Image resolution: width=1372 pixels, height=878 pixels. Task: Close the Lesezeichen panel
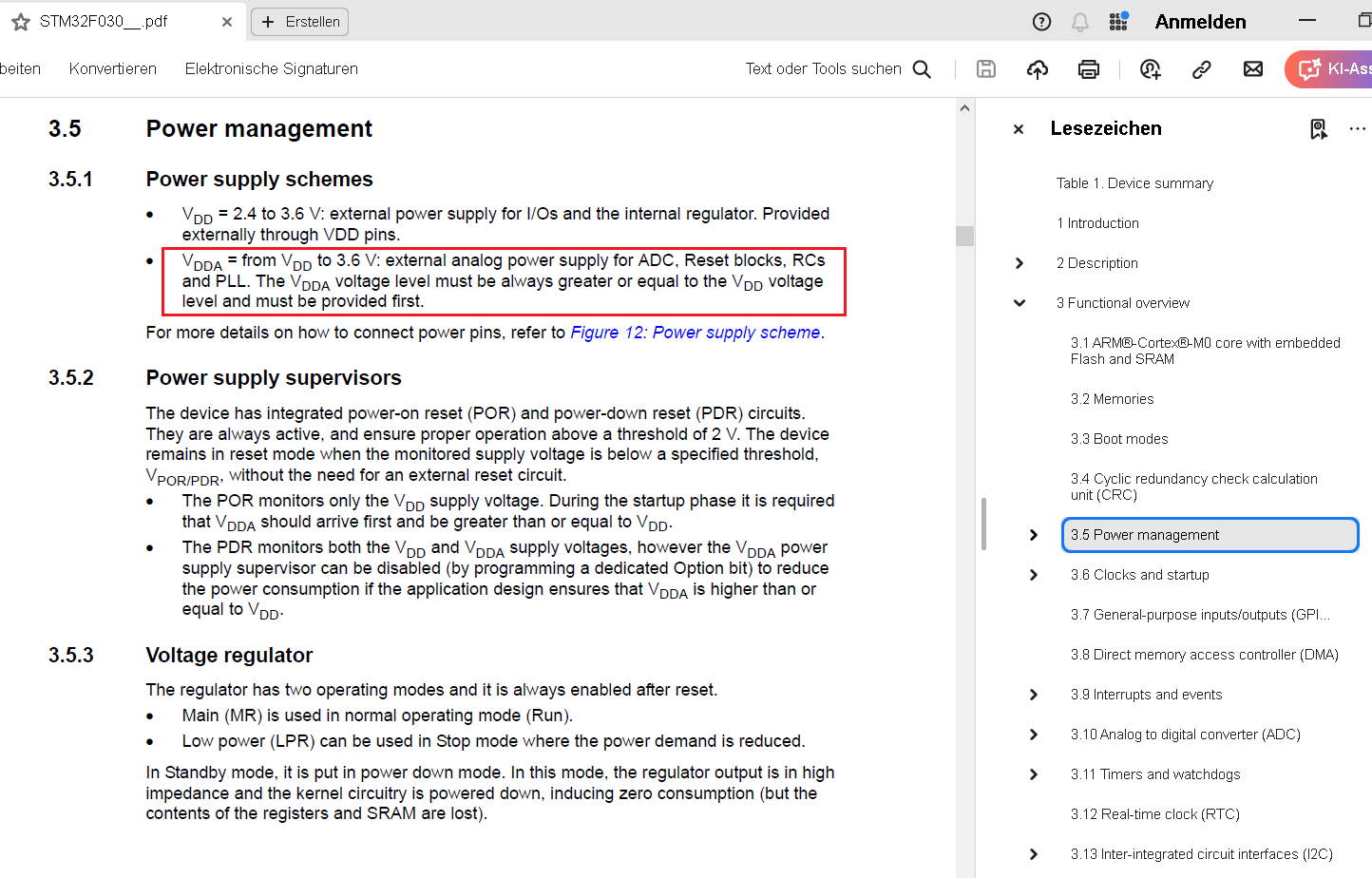point(1019,129)
